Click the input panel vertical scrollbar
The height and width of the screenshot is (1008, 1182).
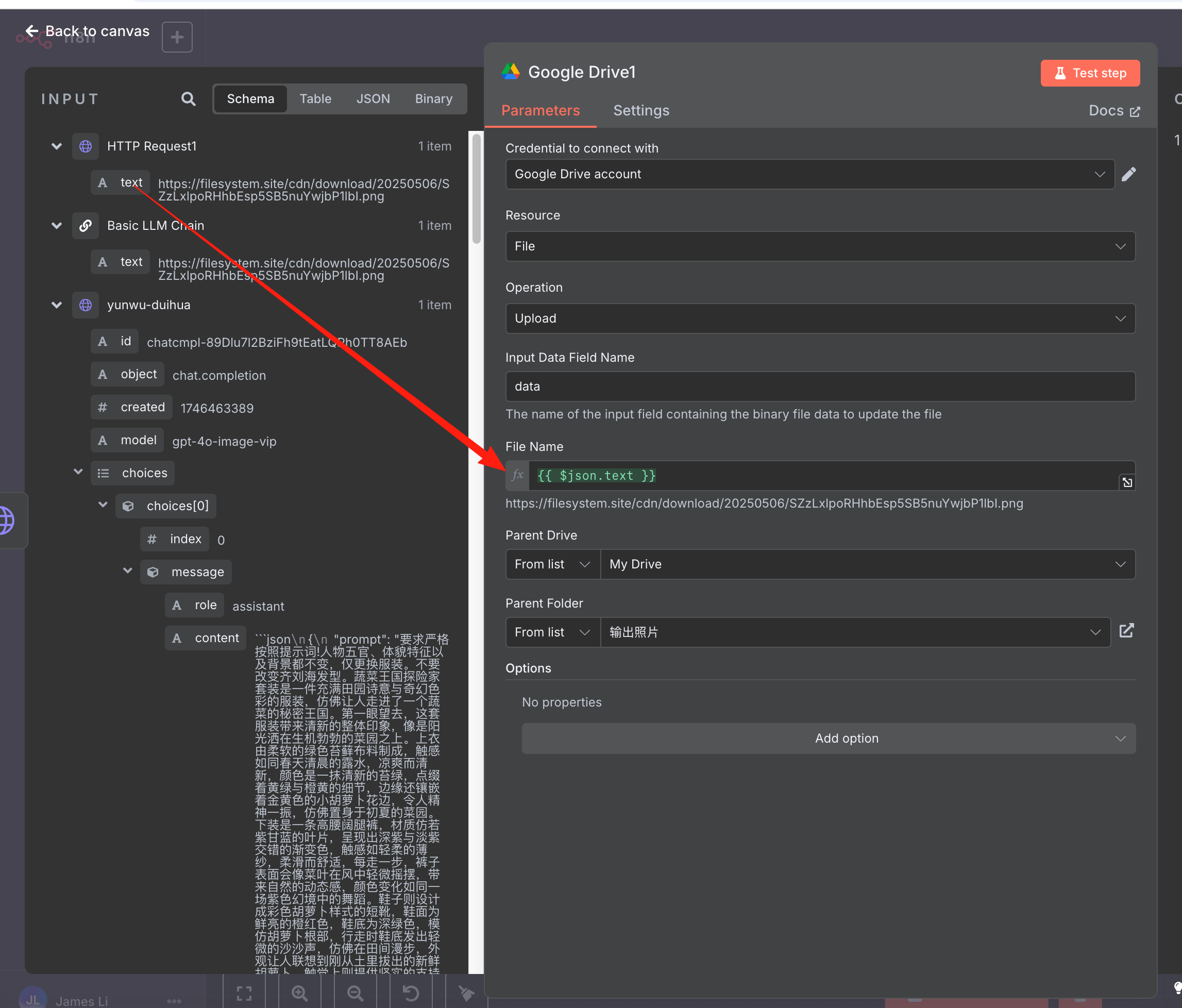click(476, 188)
